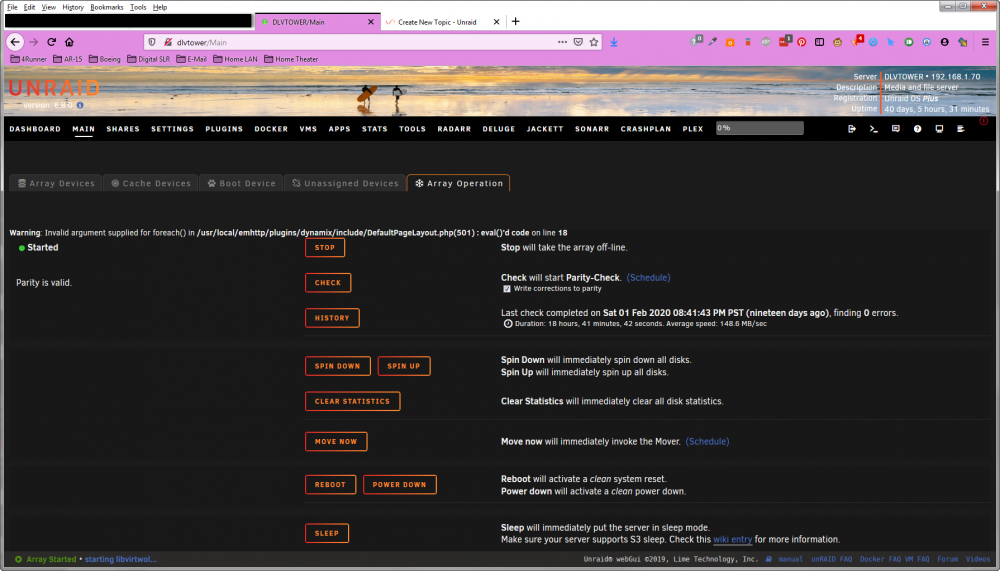
Task: Open the Firefox Bookmarks menu
Action: point(107,7)
